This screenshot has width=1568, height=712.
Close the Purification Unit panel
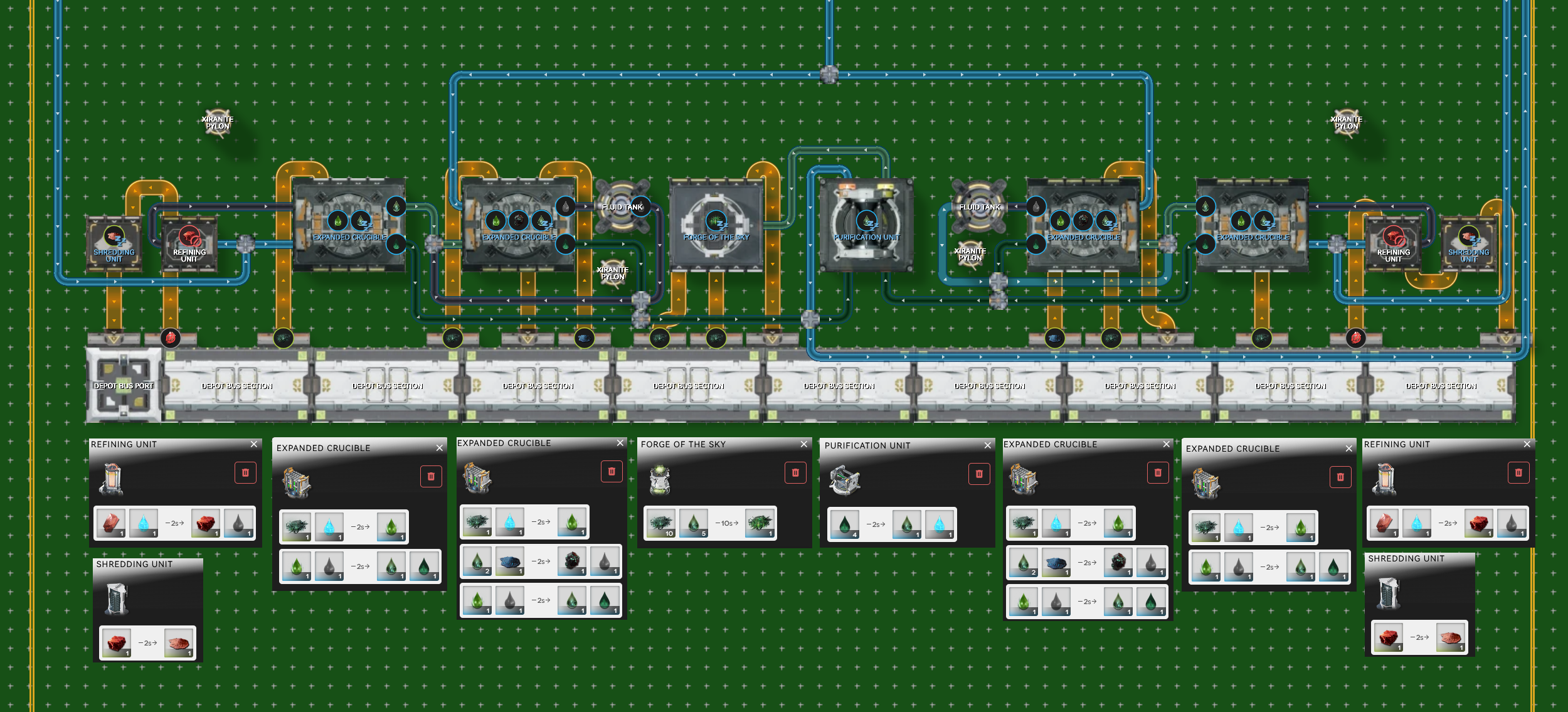pyautogui.click(x=988, y=445)
